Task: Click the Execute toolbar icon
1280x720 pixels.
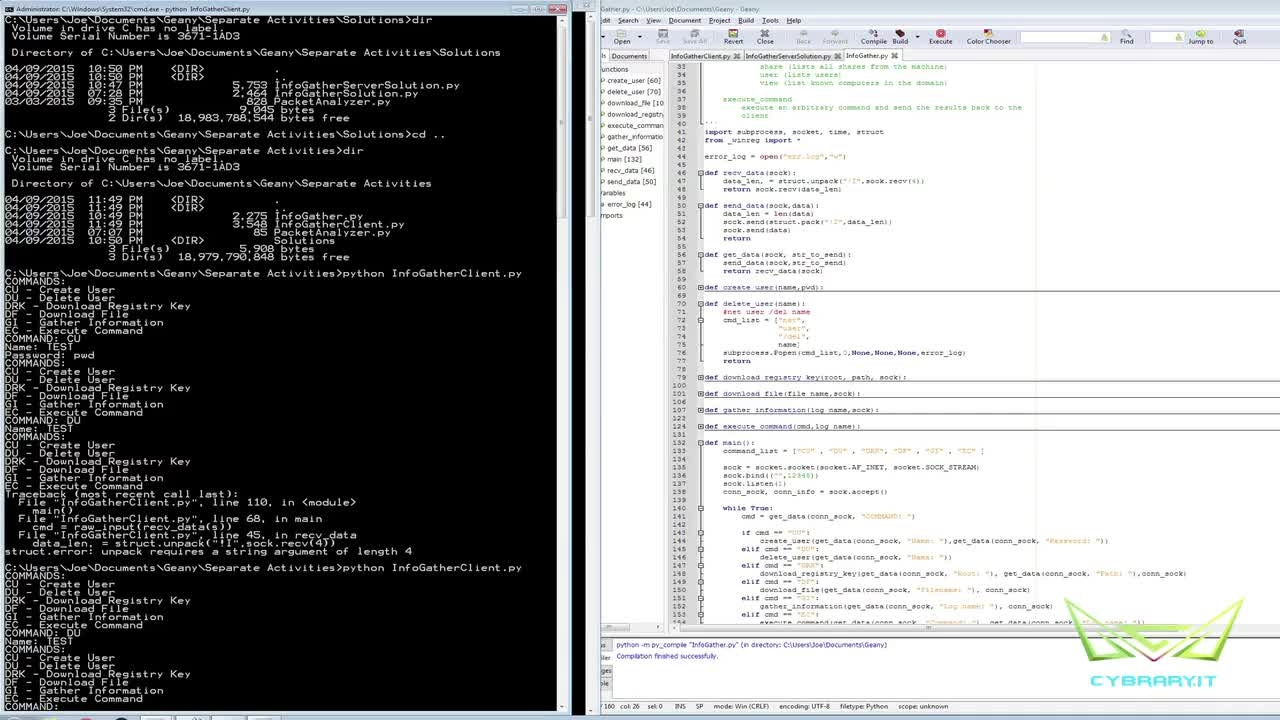Action: [941, 37]
